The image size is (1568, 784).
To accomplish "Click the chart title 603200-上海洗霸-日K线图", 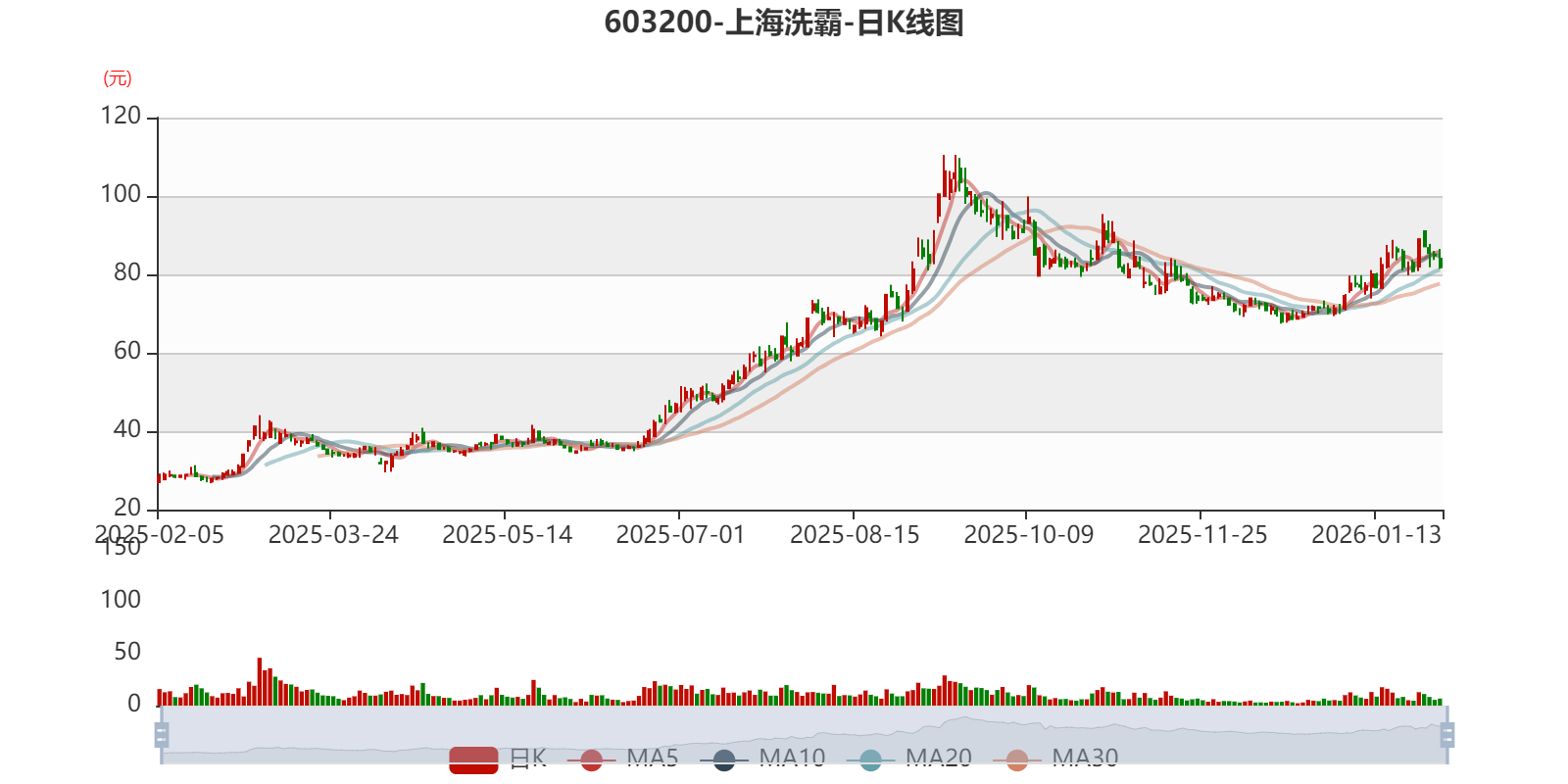I will pos(784,22).
